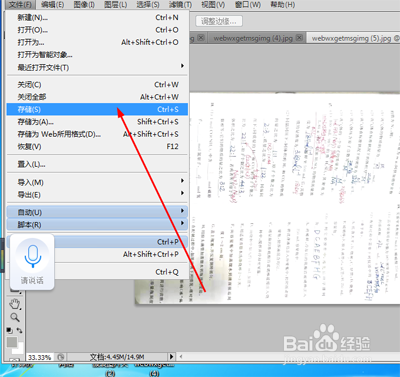The width and height of the screenshot is (400, 377).
Task: Switch to webwxgetmsgimg (5).jpg tab
Action: tap(351, 38)
